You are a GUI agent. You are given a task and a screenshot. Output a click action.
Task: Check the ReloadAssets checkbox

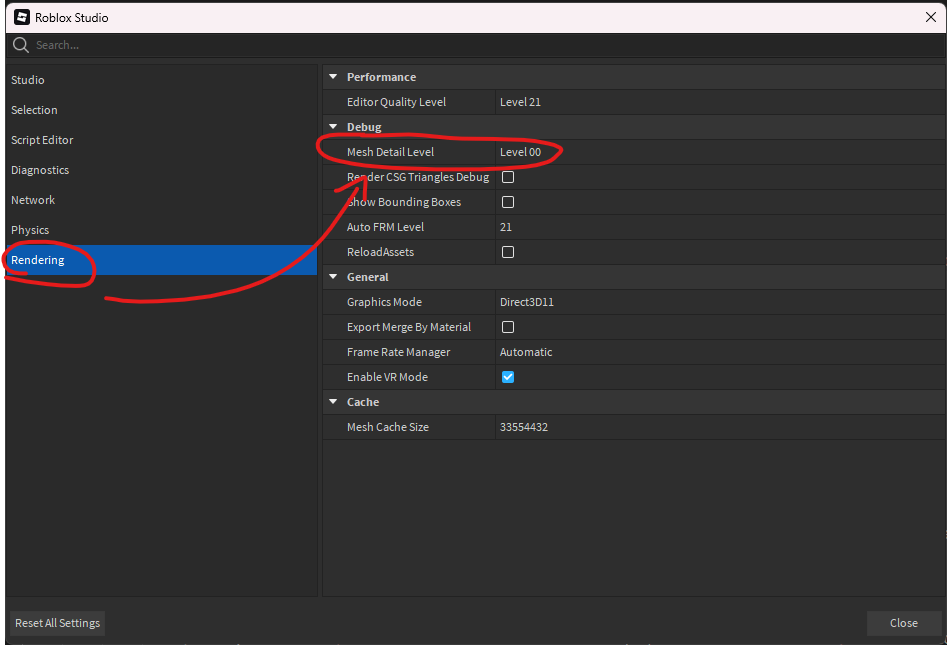508,252
